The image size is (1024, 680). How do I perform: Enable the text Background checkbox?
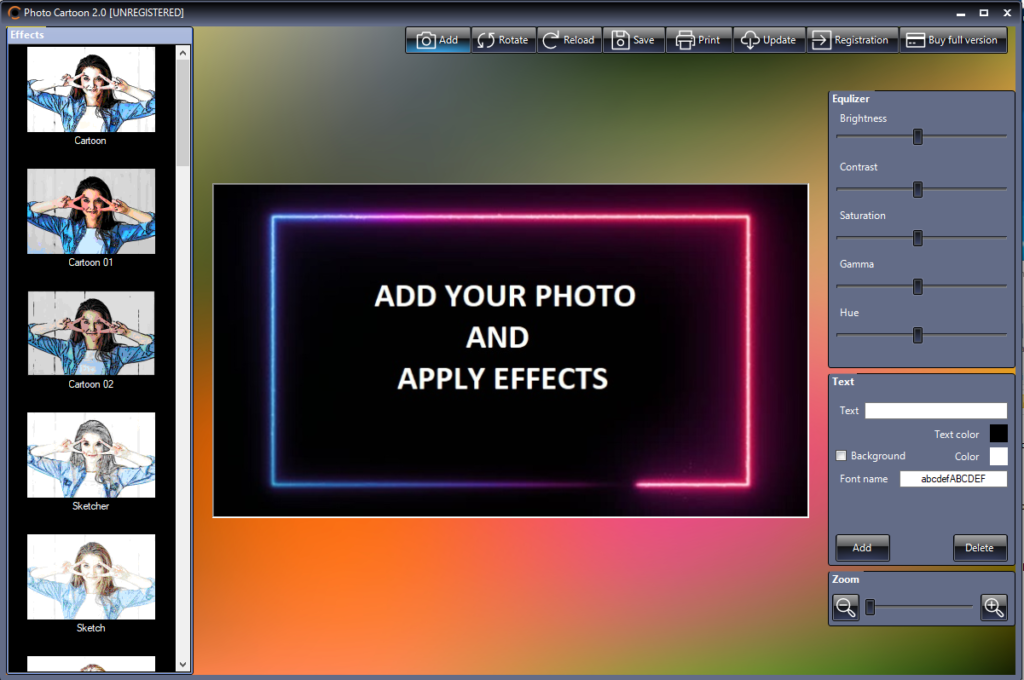[x=841, y=456]
